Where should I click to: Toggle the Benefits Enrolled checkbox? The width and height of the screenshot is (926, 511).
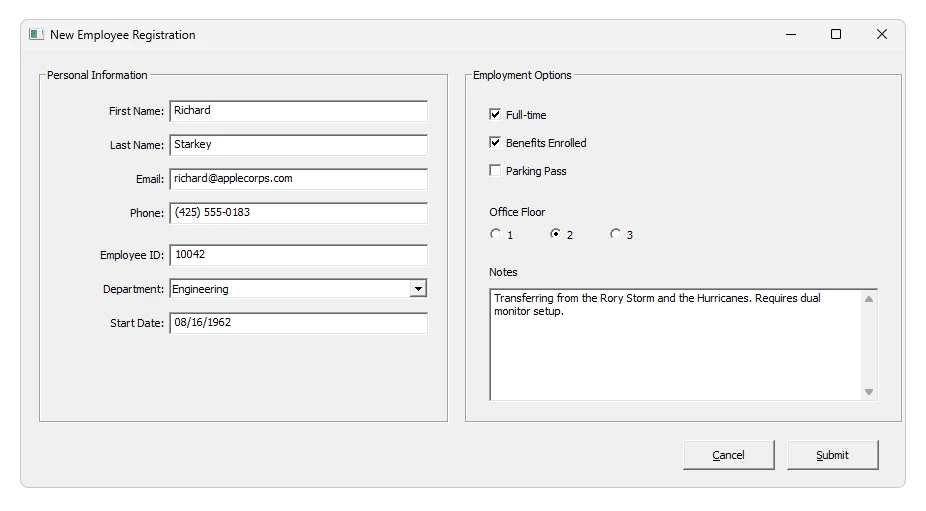point(495,143)
